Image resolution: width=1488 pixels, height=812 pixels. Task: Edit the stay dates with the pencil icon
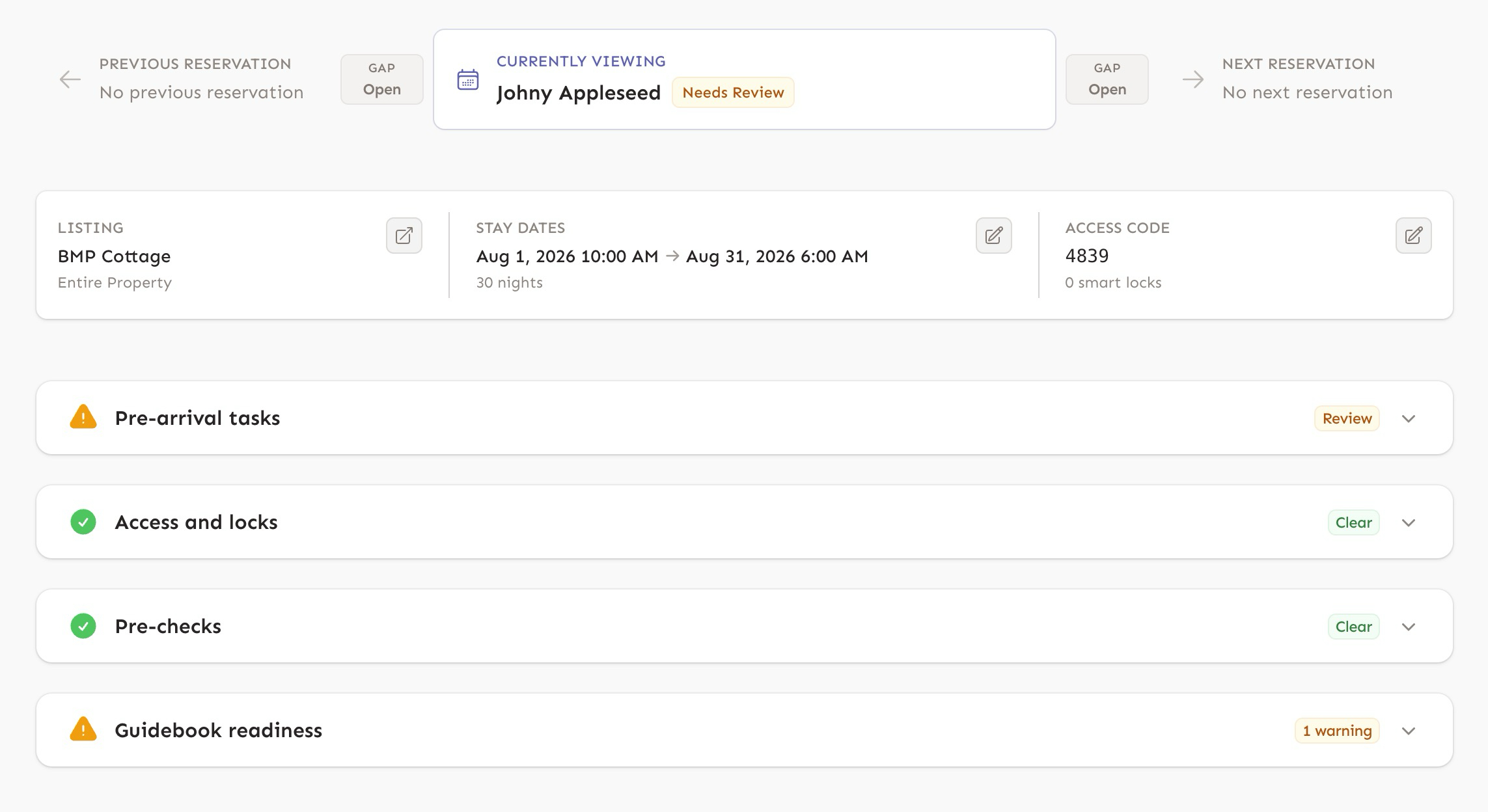point(993,236)
